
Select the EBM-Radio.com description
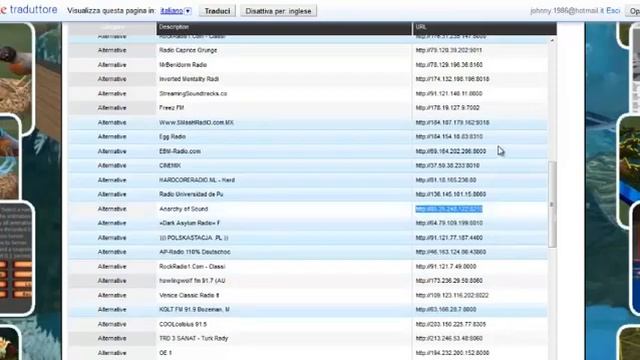coord(180,151)
